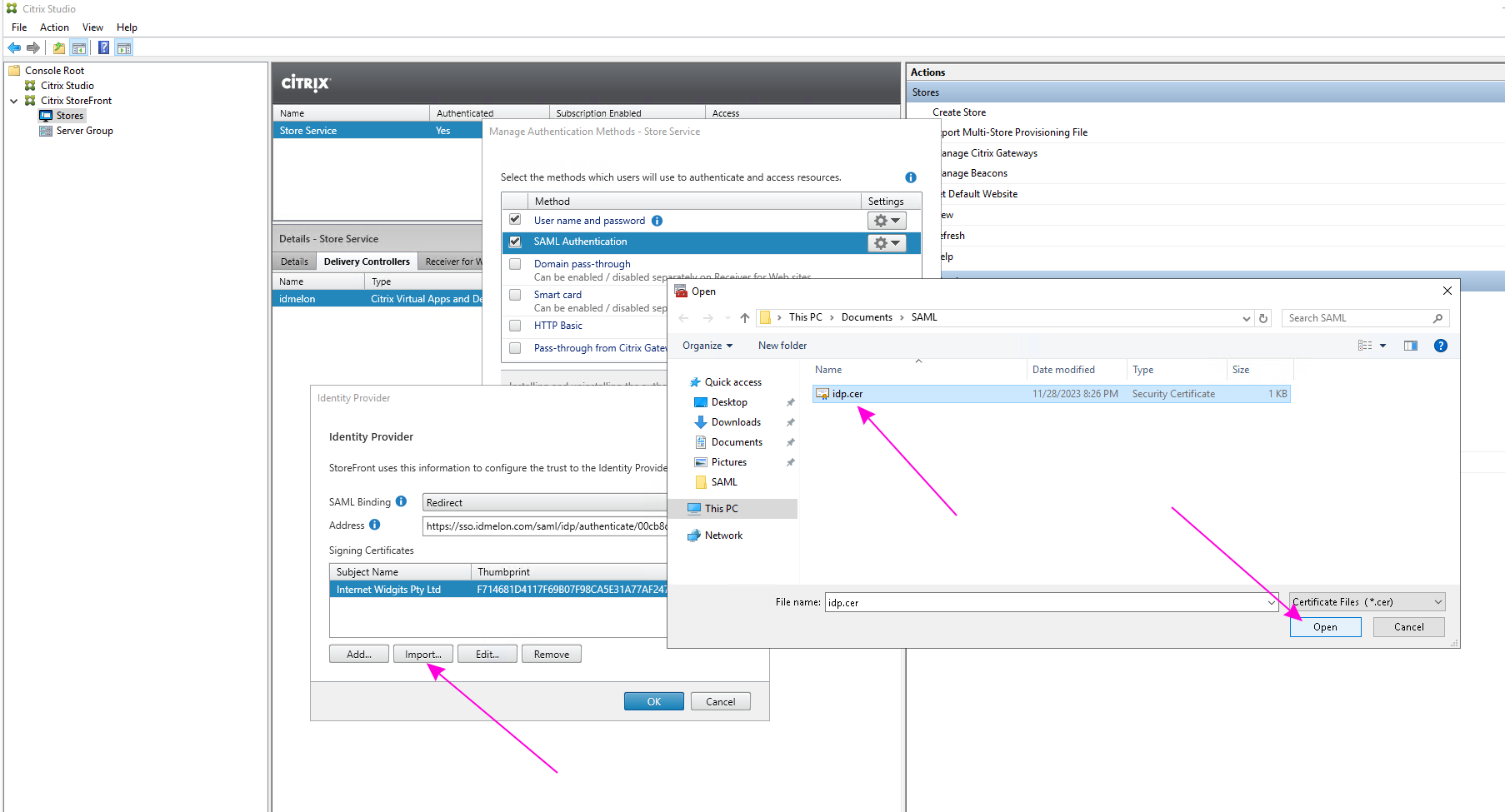Click the Change your view icon
This screenshot has width=1505, height=812.
[1365, 346]
